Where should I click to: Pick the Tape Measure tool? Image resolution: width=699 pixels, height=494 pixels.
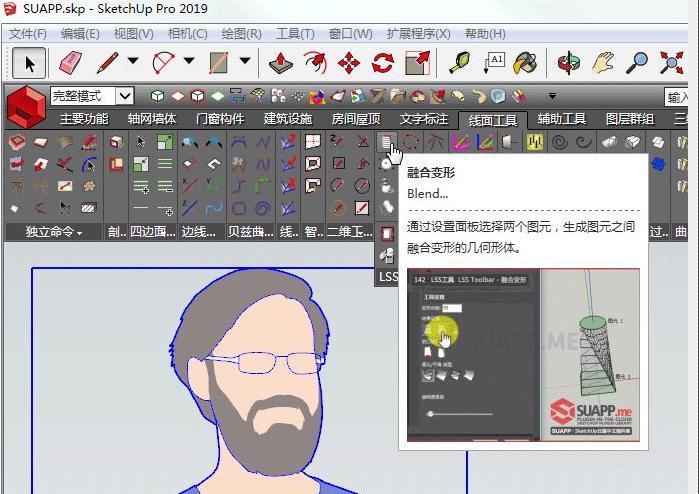point(461,63)
